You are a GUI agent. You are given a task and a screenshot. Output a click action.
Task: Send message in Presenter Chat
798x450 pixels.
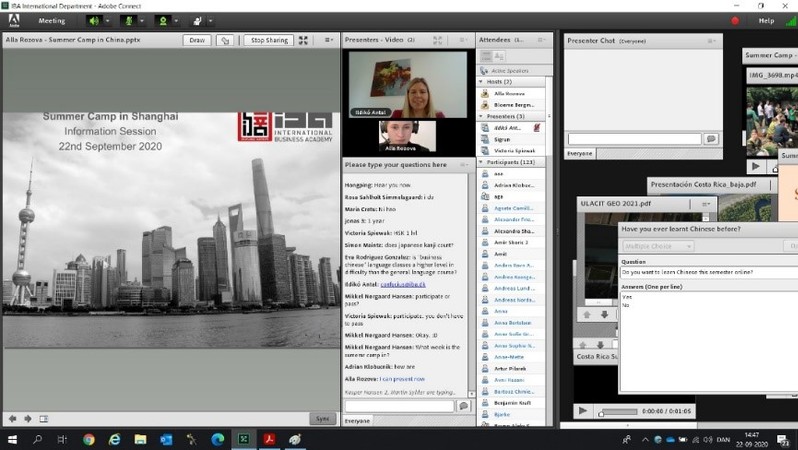coord(711,139)
